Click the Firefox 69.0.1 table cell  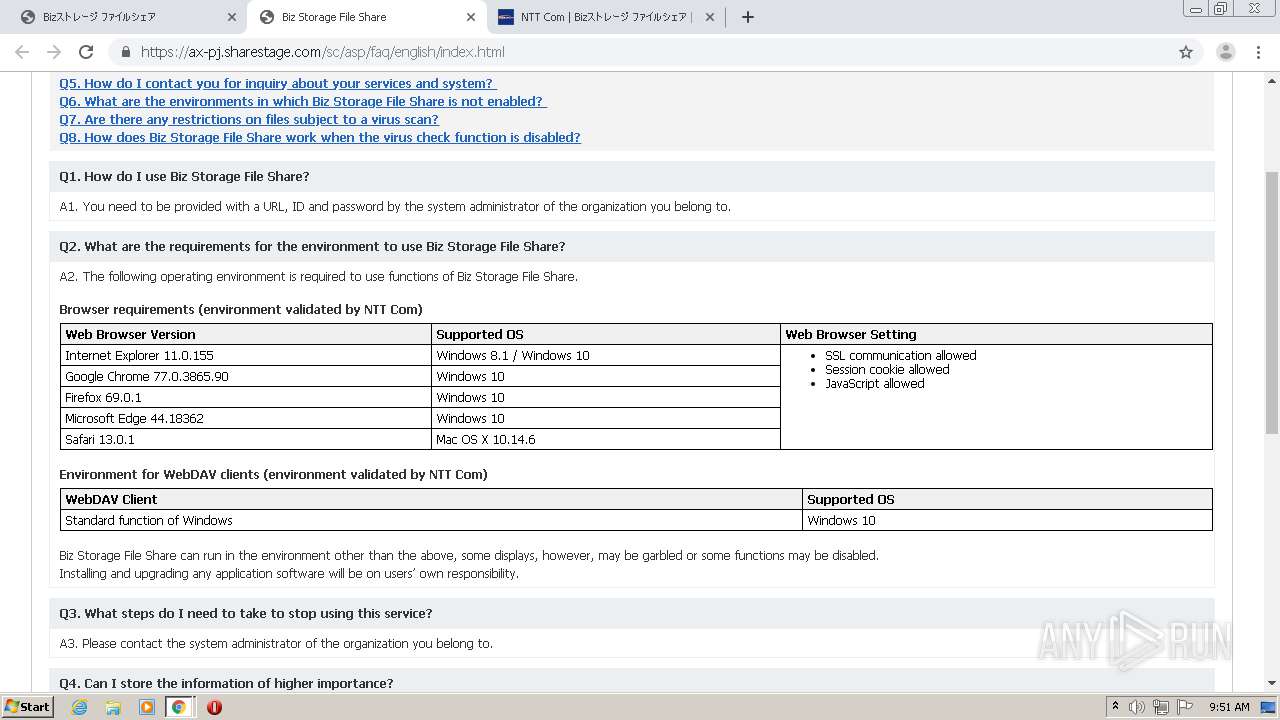click(x=246, y=397)
